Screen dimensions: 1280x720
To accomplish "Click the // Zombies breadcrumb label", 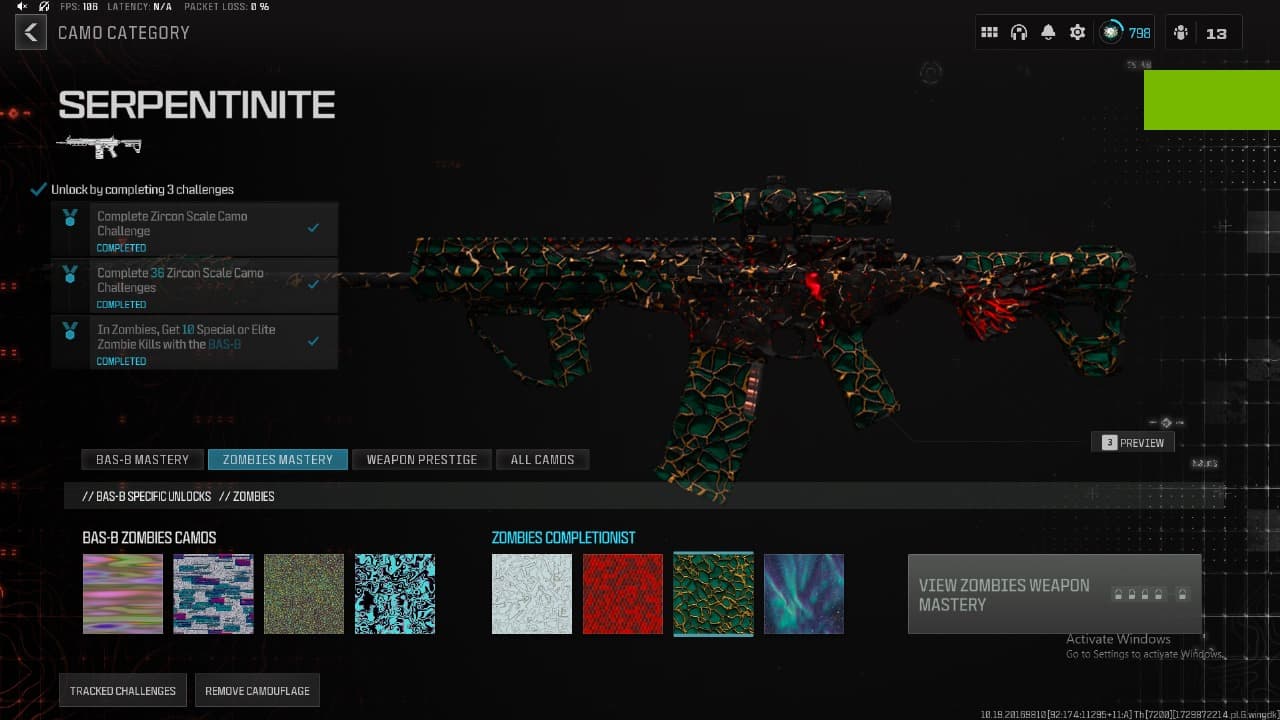I will [246, 496].
